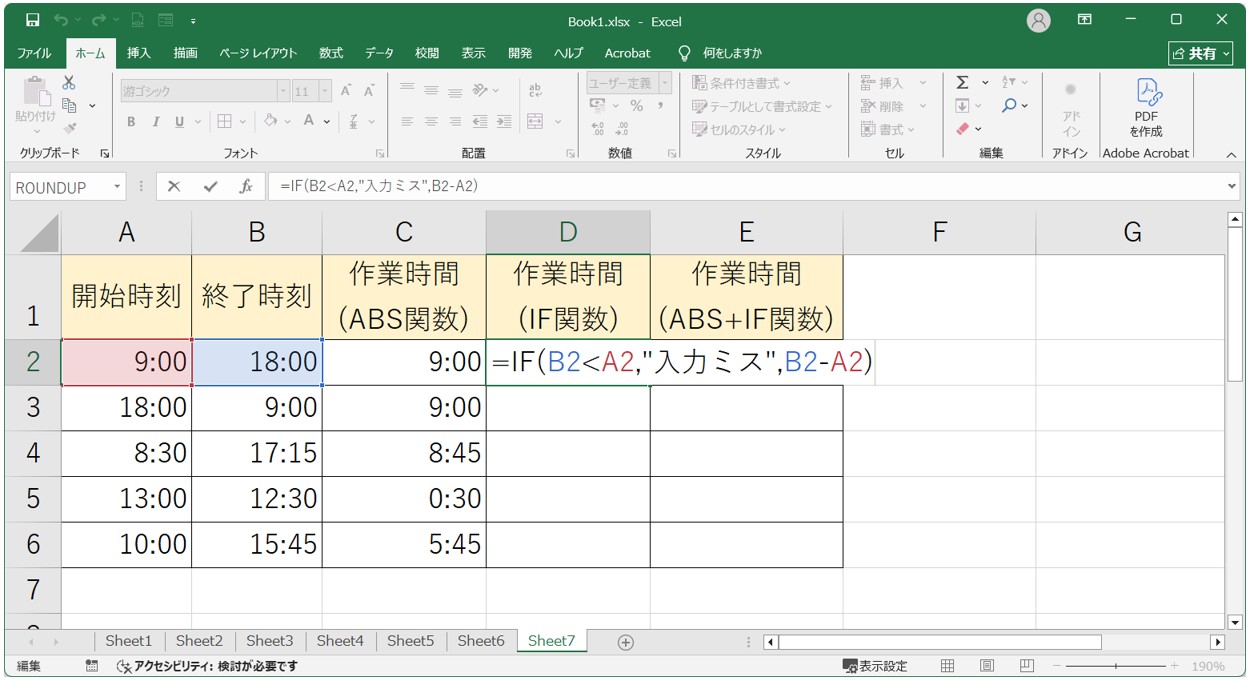Add a new sheet with plus icon
Image resolution: width=1251 pixels, height=682 pixels.
point(626,642)
